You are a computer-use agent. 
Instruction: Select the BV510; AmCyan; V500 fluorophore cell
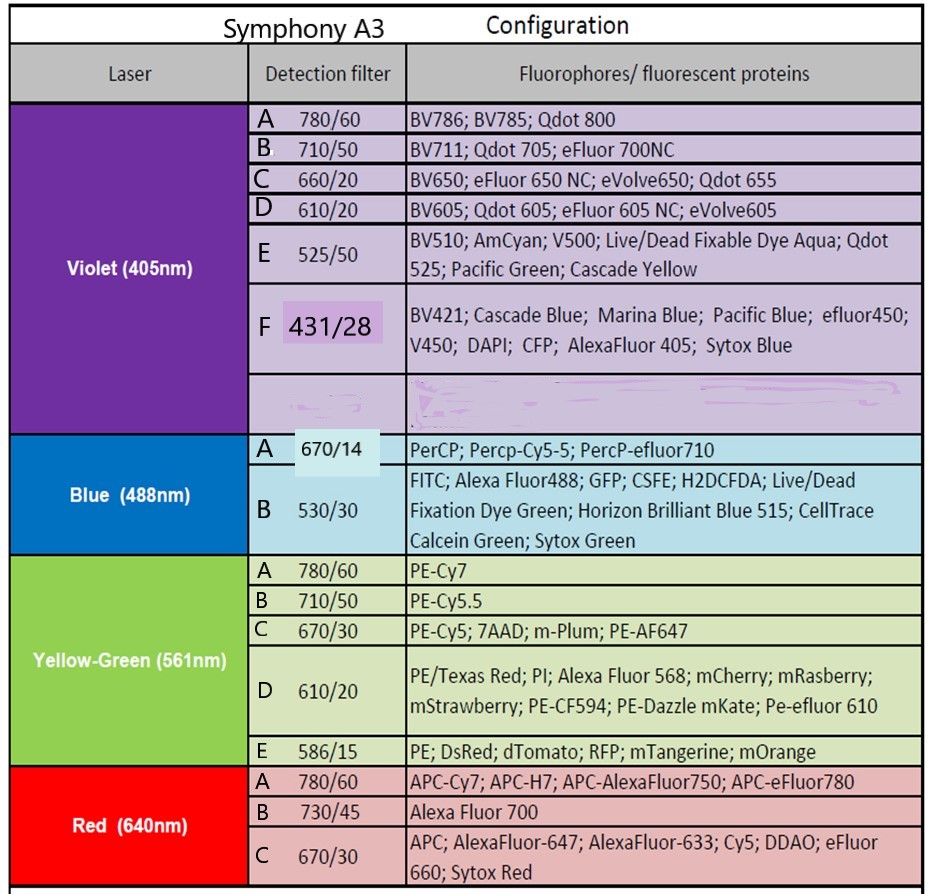click(x=664, y=255)
